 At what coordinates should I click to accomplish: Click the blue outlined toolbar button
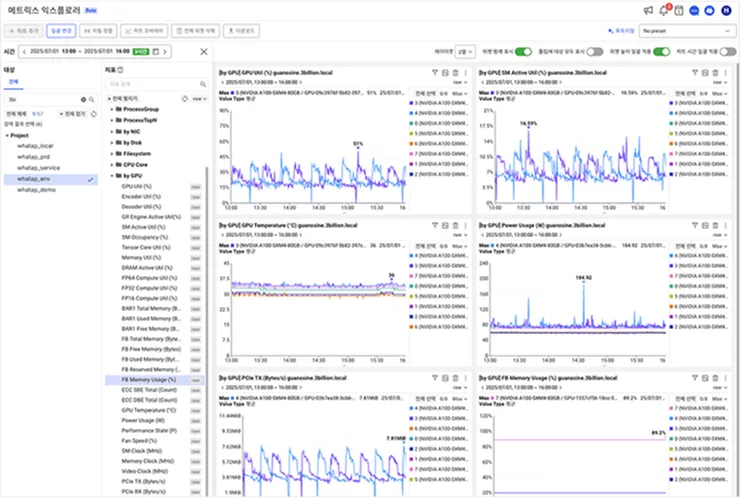pos(61,31)
